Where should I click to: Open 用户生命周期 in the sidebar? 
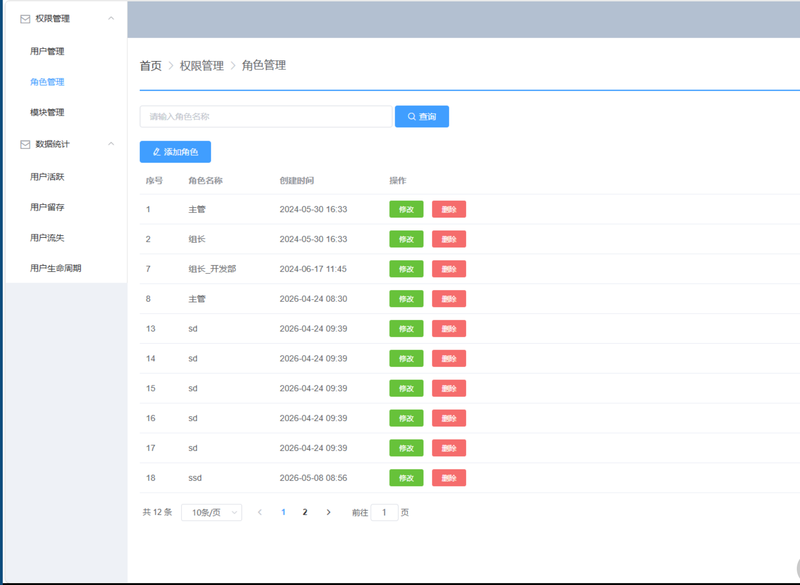click(x=56, y=268)
